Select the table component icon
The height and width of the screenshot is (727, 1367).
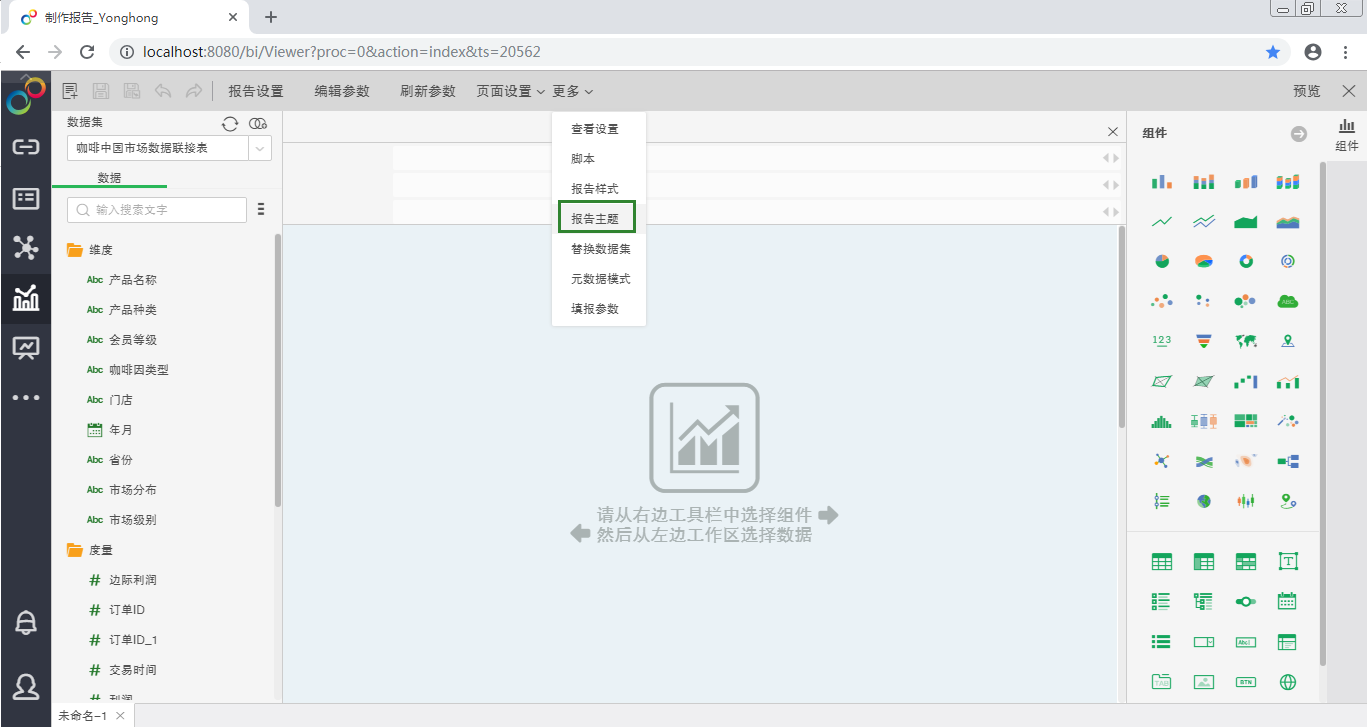coord(1162,562)
